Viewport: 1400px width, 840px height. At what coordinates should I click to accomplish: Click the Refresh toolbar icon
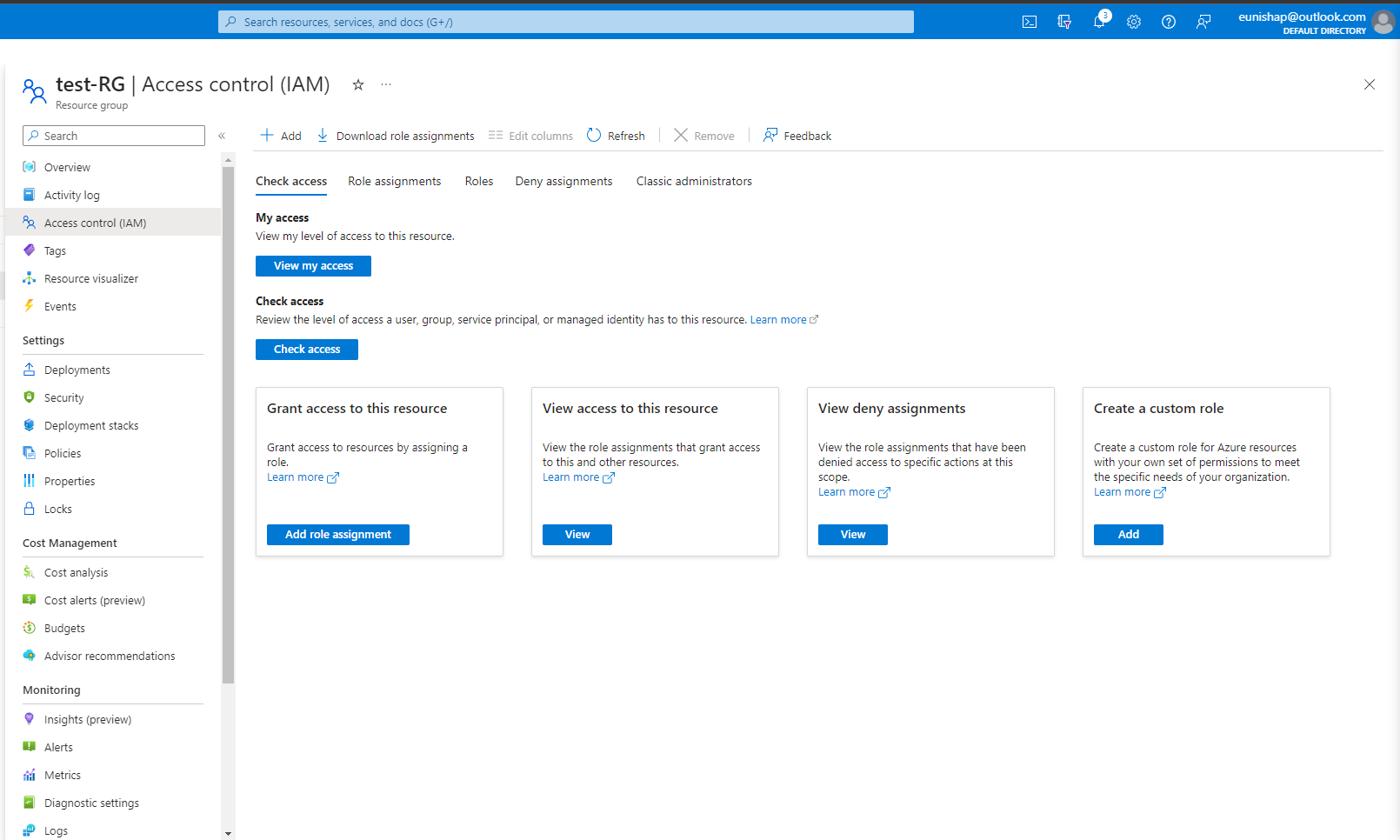[616, 136]
